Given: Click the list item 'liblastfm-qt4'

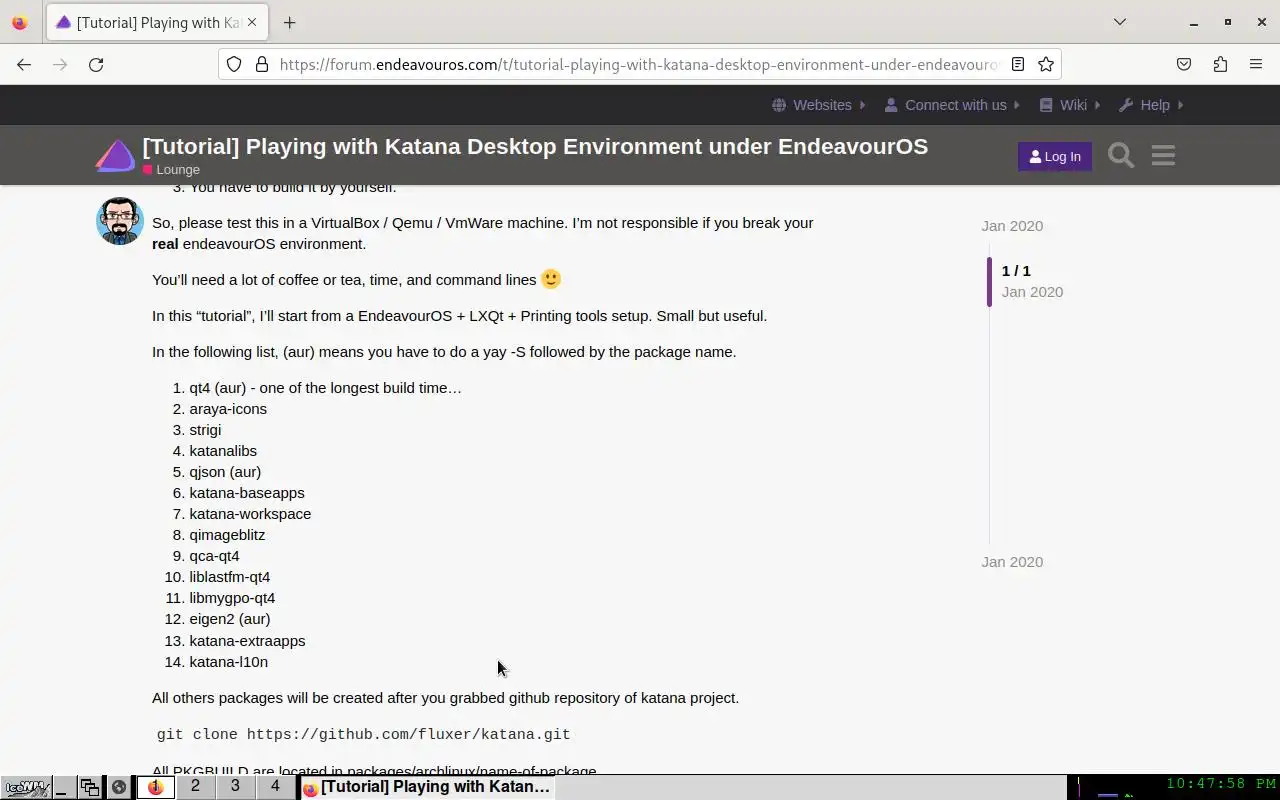Looking at the screenshot, I should (x=229, y=577).
